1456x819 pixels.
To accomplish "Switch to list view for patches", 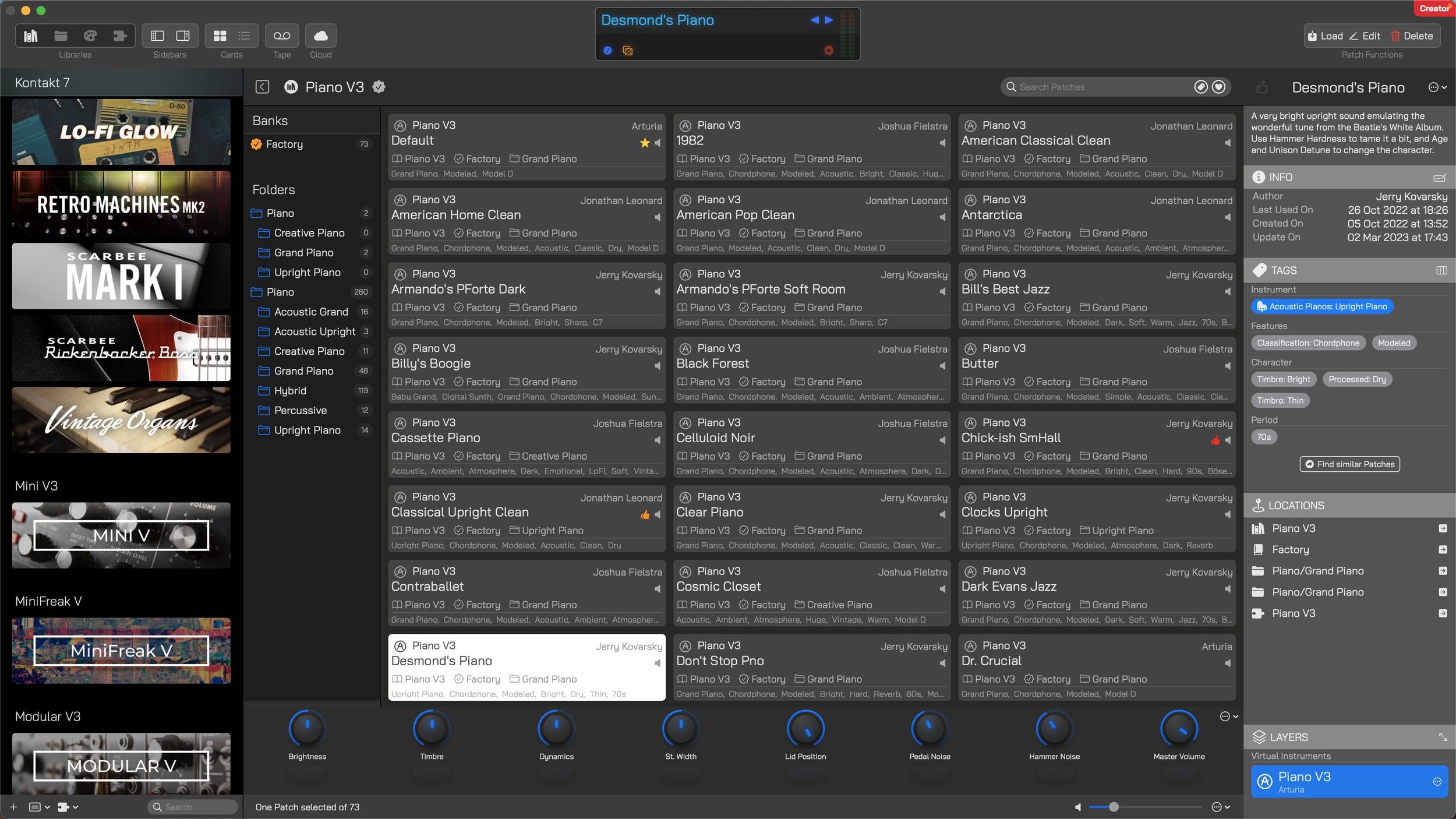I will [x=244, y=36].
